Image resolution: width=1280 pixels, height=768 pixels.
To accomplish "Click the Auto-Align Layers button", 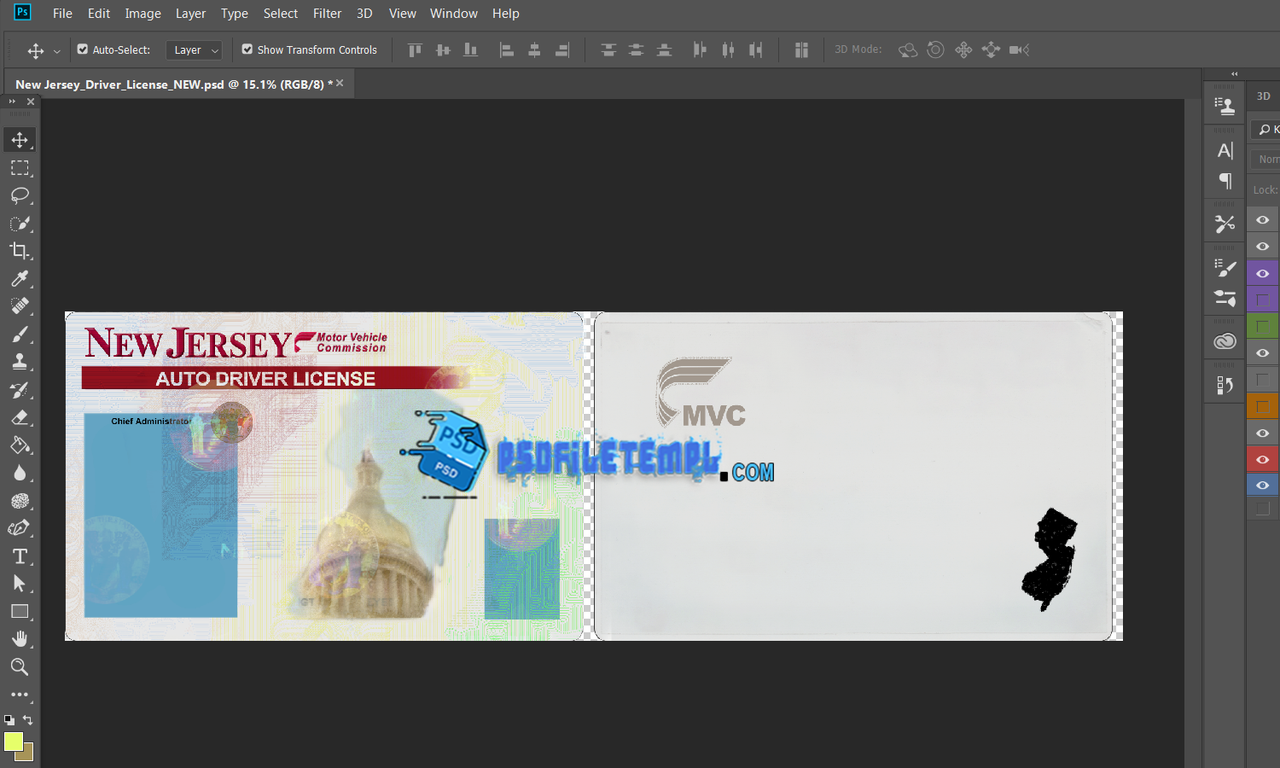I will 801,49.
